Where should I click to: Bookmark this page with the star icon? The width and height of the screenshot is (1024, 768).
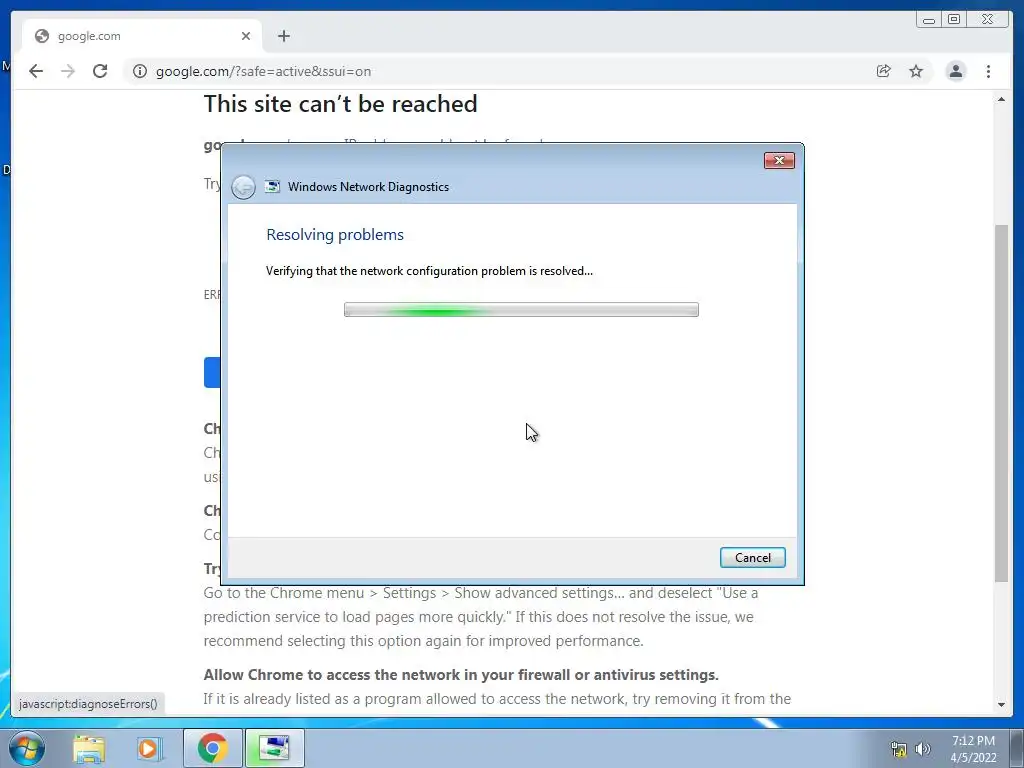[x=916, y=71]
